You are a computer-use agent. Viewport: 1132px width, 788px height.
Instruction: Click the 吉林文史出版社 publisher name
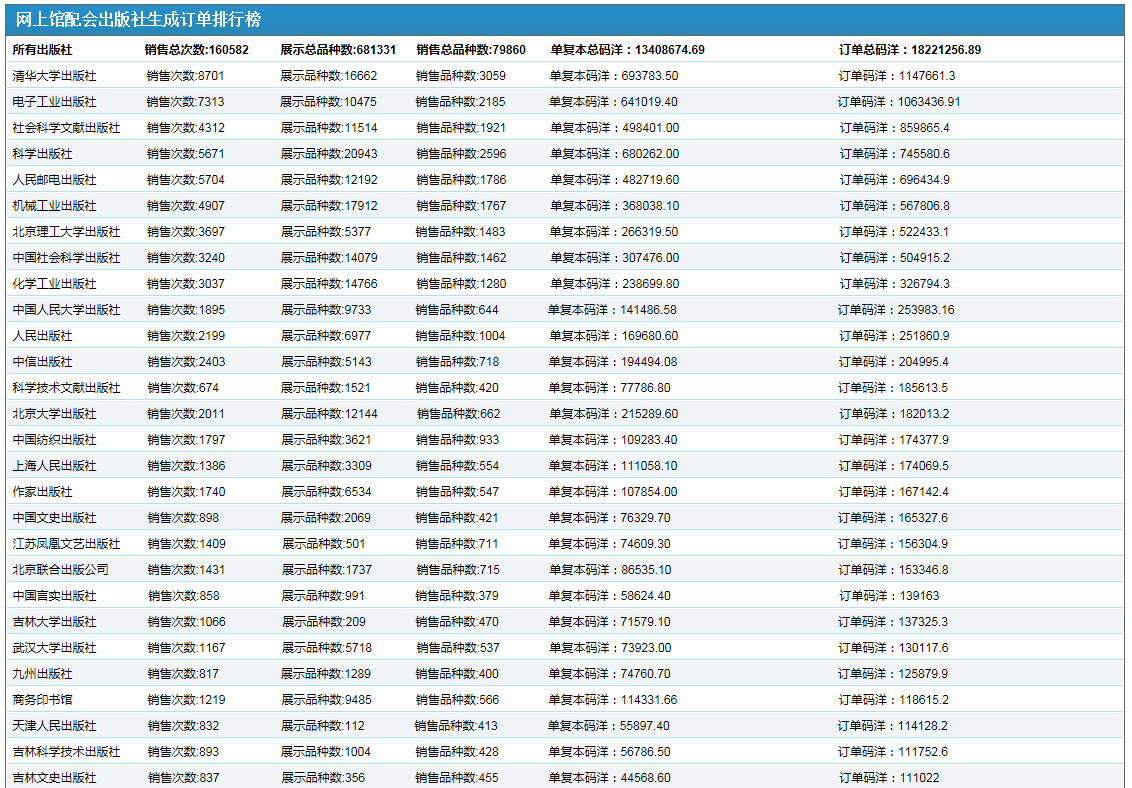54,778
